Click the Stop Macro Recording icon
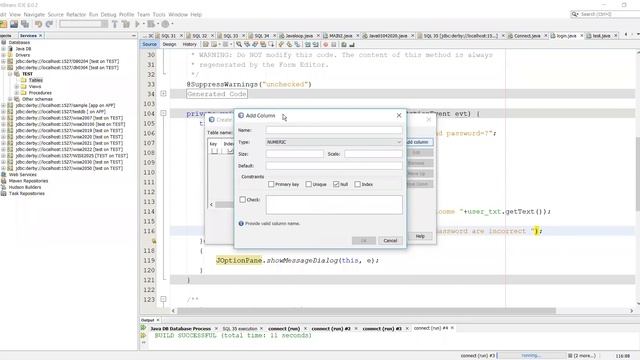Screen dimensions: 640x360 [333, 44]
